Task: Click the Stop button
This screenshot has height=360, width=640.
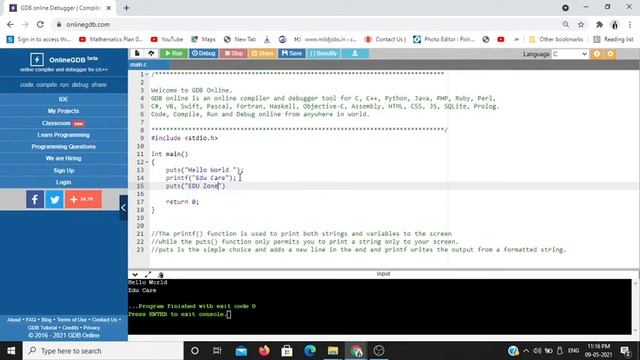Action: 234,53
